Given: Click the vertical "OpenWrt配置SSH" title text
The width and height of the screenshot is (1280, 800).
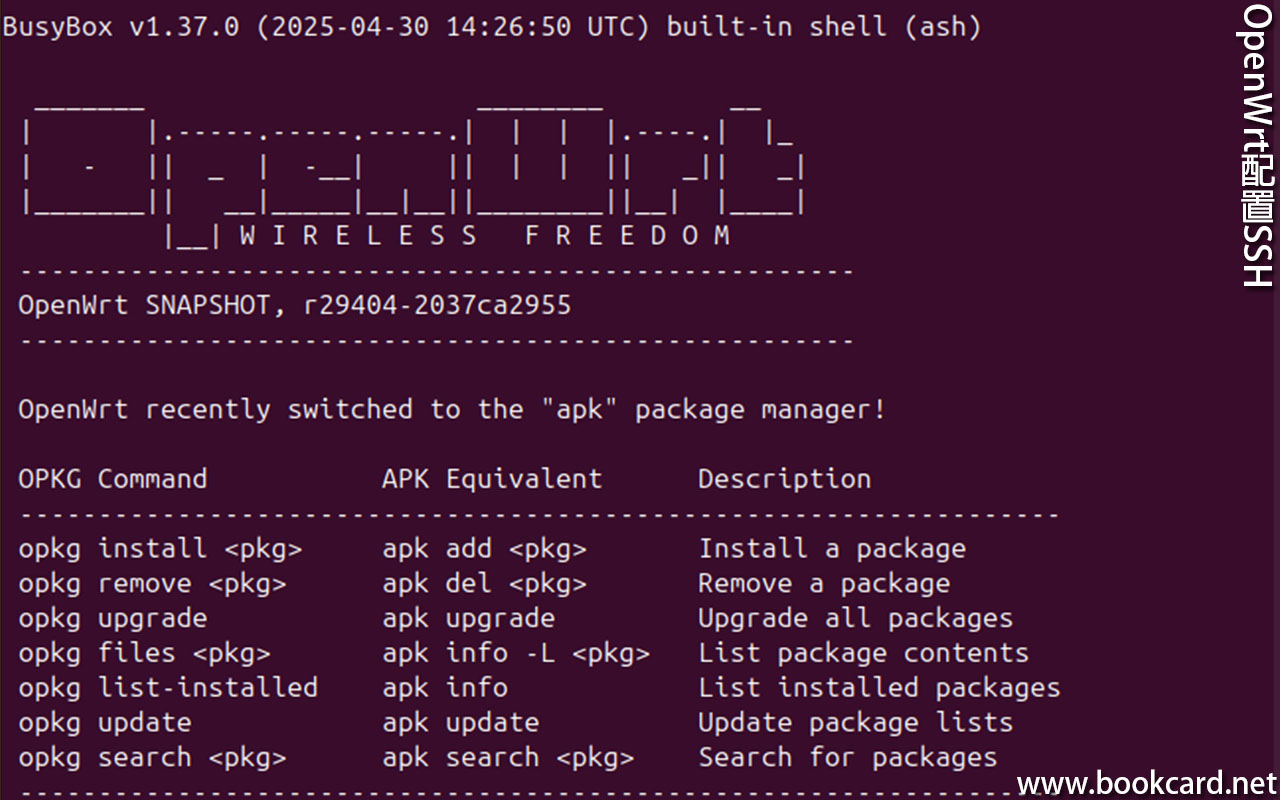Looking at the screenshot, I should pos(1256,146).
